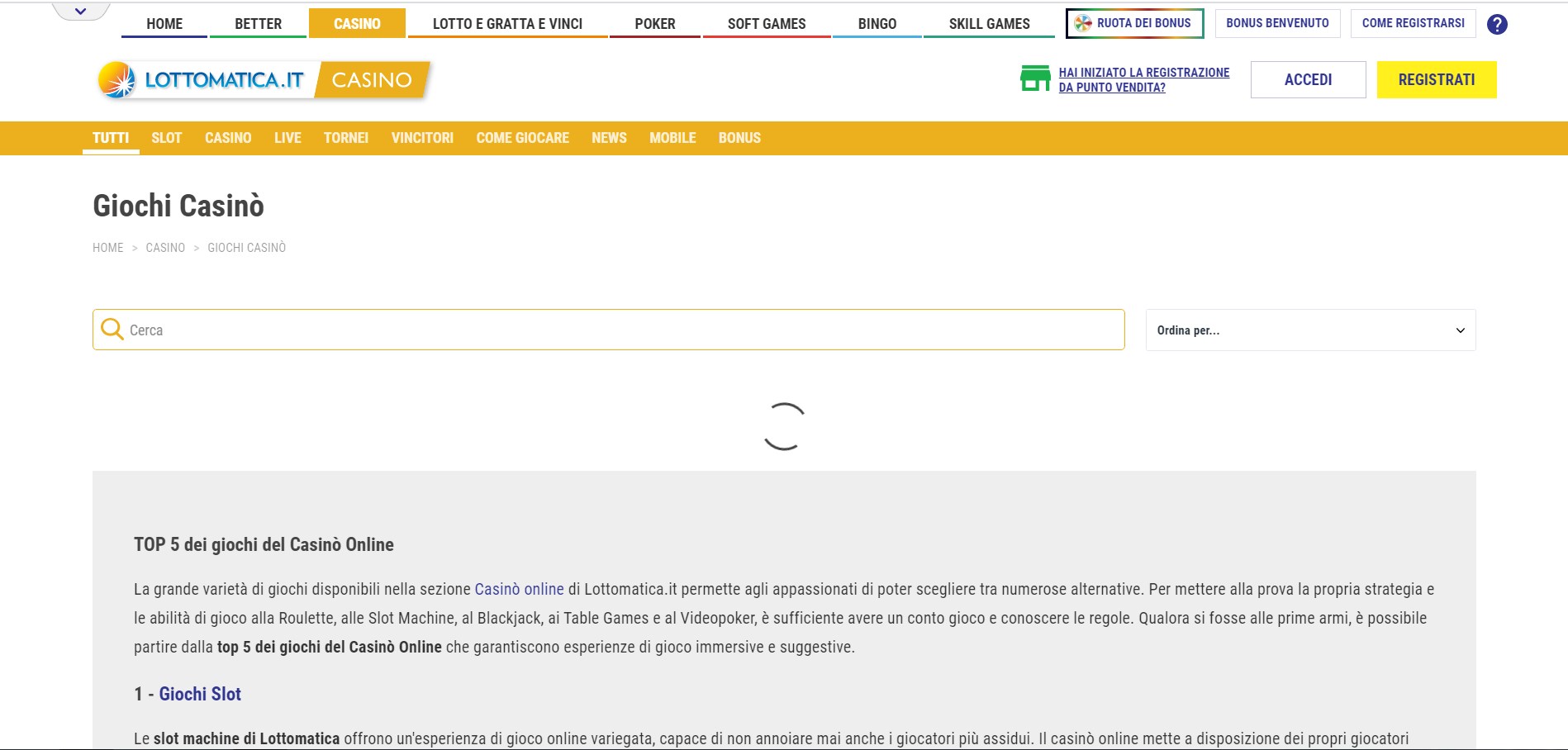Click the RUOTA DEI BONUS button

point(1134,23)
